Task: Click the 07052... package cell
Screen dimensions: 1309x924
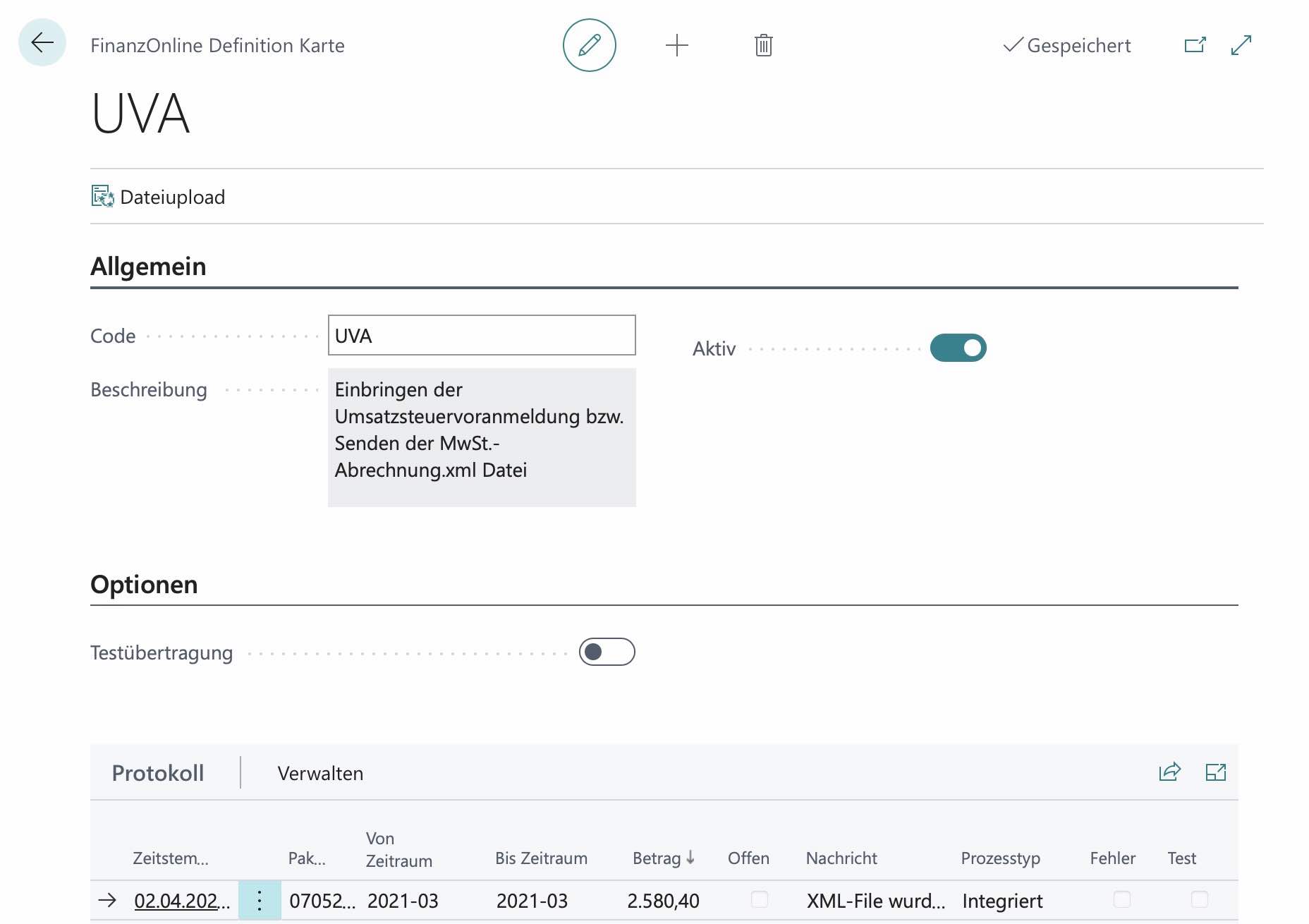Action: point(322,901)
